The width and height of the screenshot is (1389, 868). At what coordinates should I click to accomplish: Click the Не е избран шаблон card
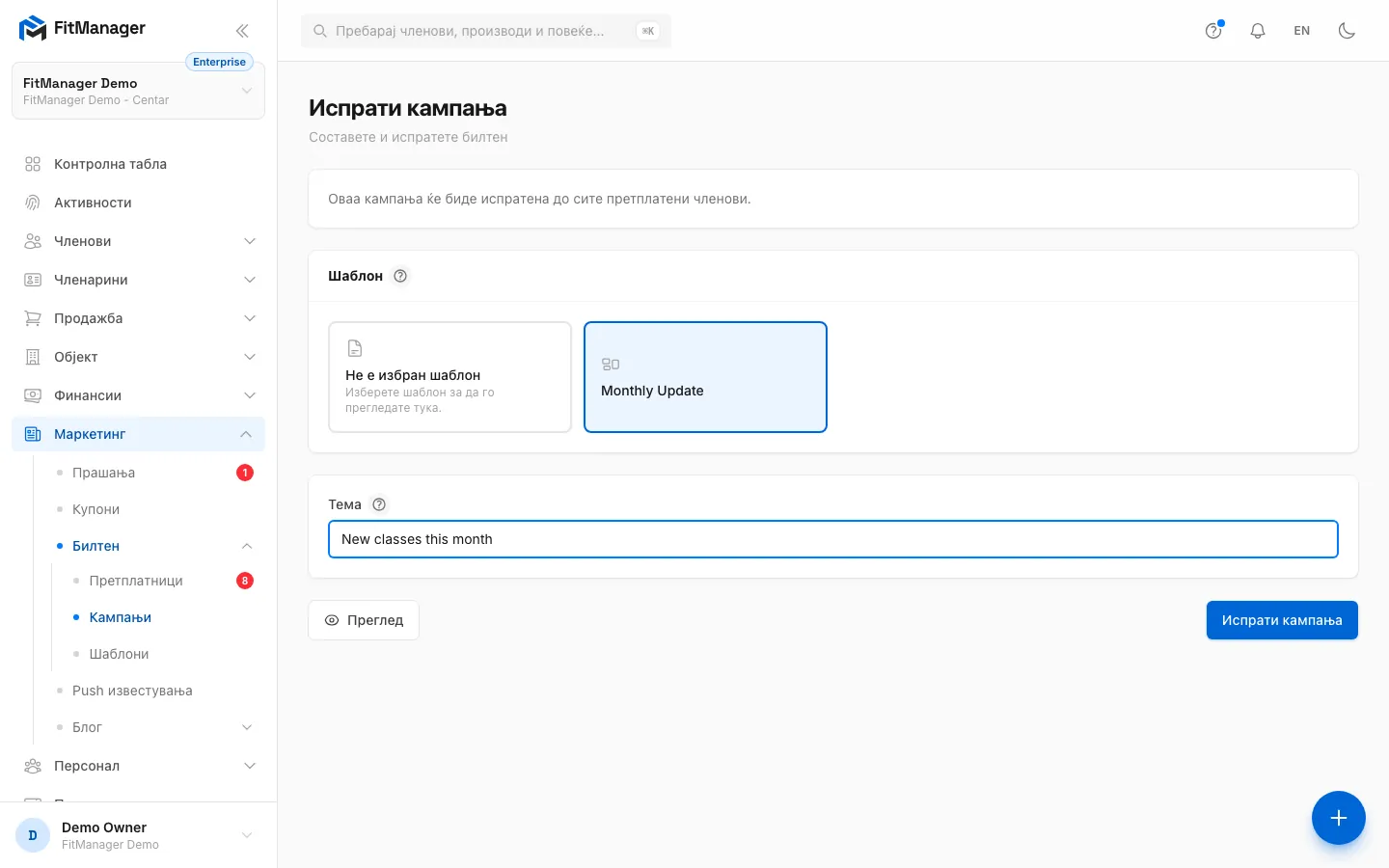(449, 377)
